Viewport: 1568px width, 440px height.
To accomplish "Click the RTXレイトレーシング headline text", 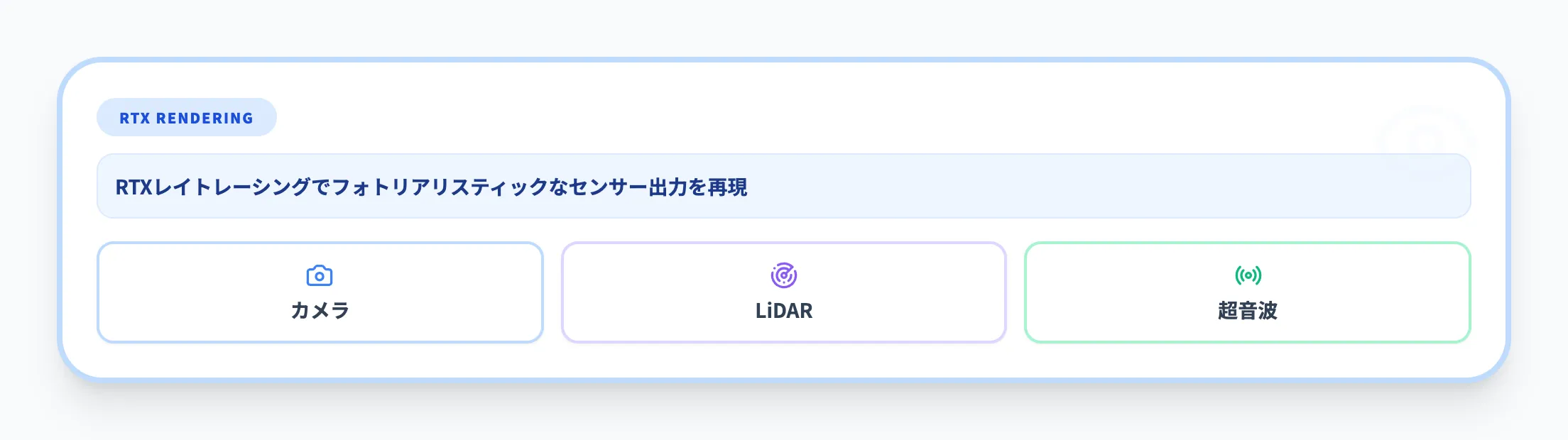I will pos(213,187).
